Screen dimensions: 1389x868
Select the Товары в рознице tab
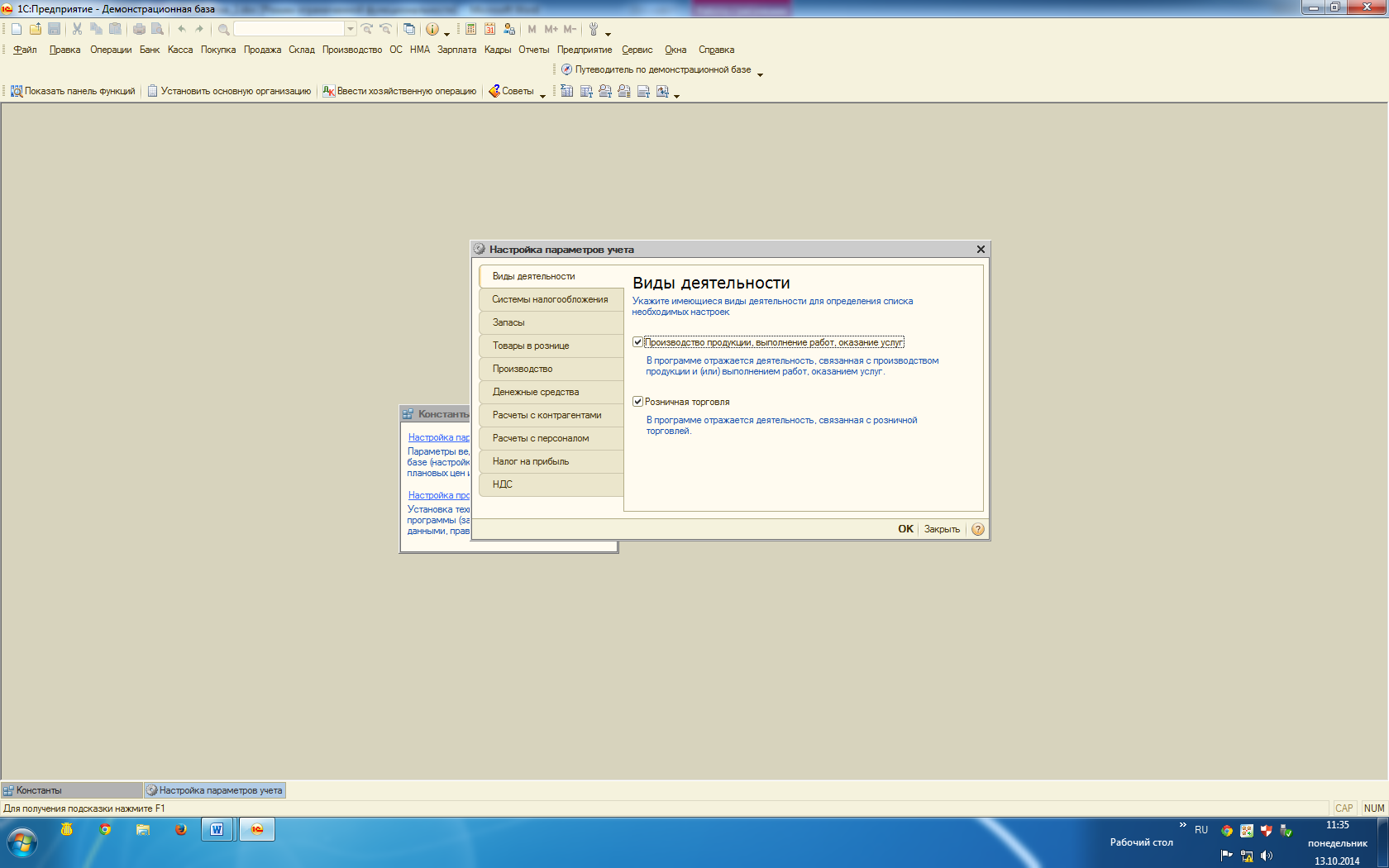coord(551,346)
